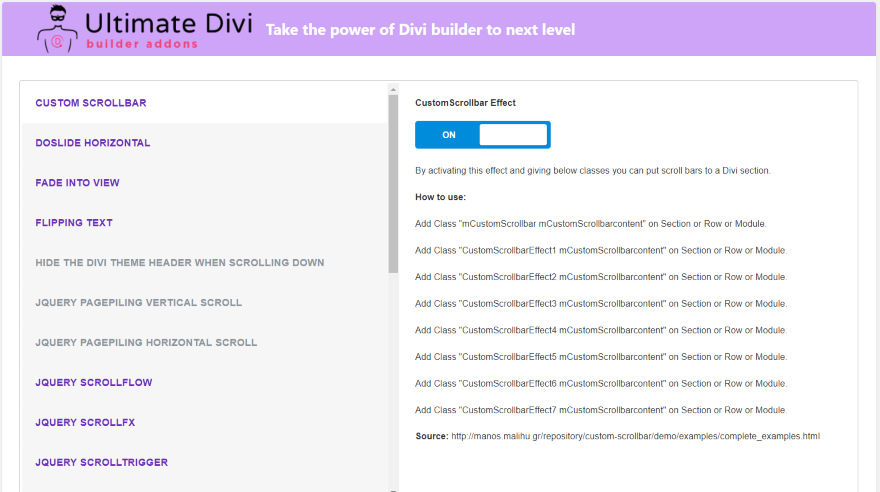Click the CustomScrollbarEffect5 class line

601,357
